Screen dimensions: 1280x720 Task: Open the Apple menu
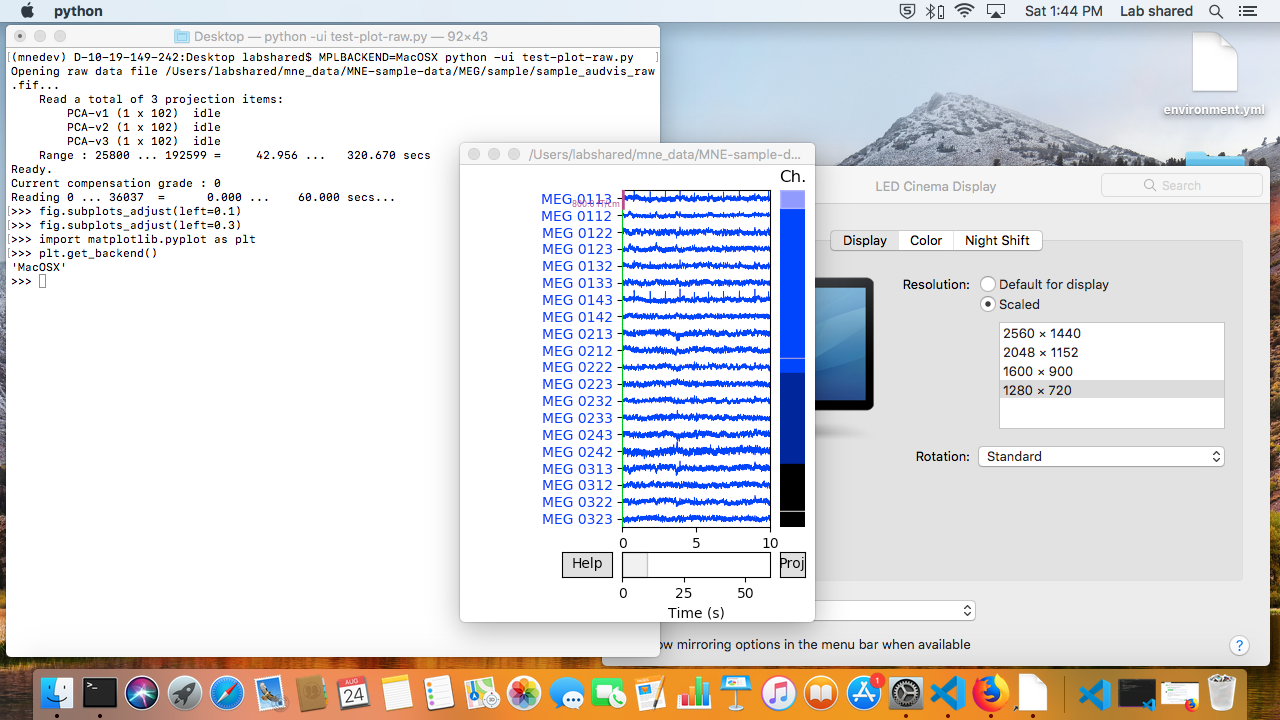[x=27, y=11]
